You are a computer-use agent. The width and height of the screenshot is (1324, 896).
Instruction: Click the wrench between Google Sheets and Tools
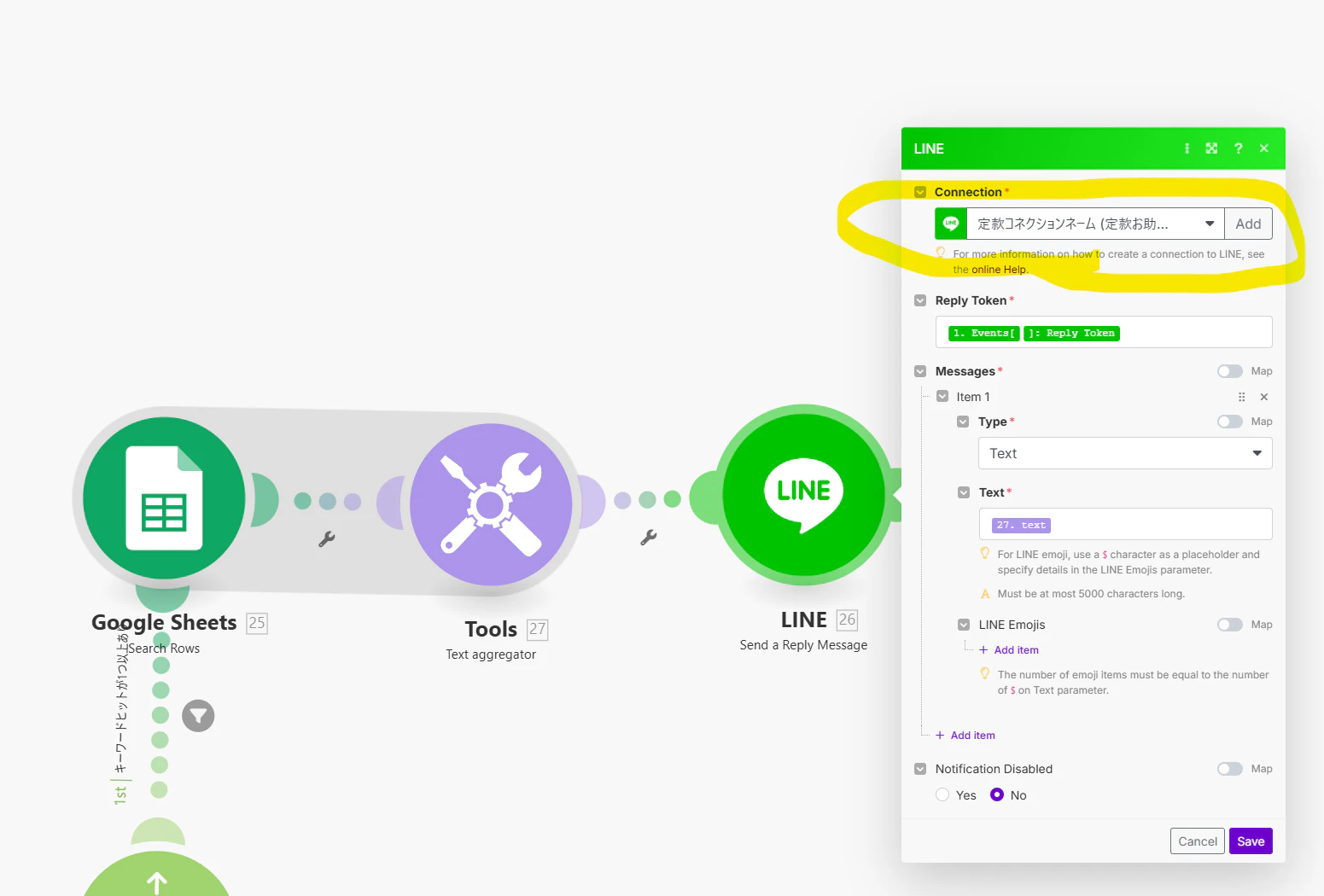pyautogui.click(x=327, y=538)
